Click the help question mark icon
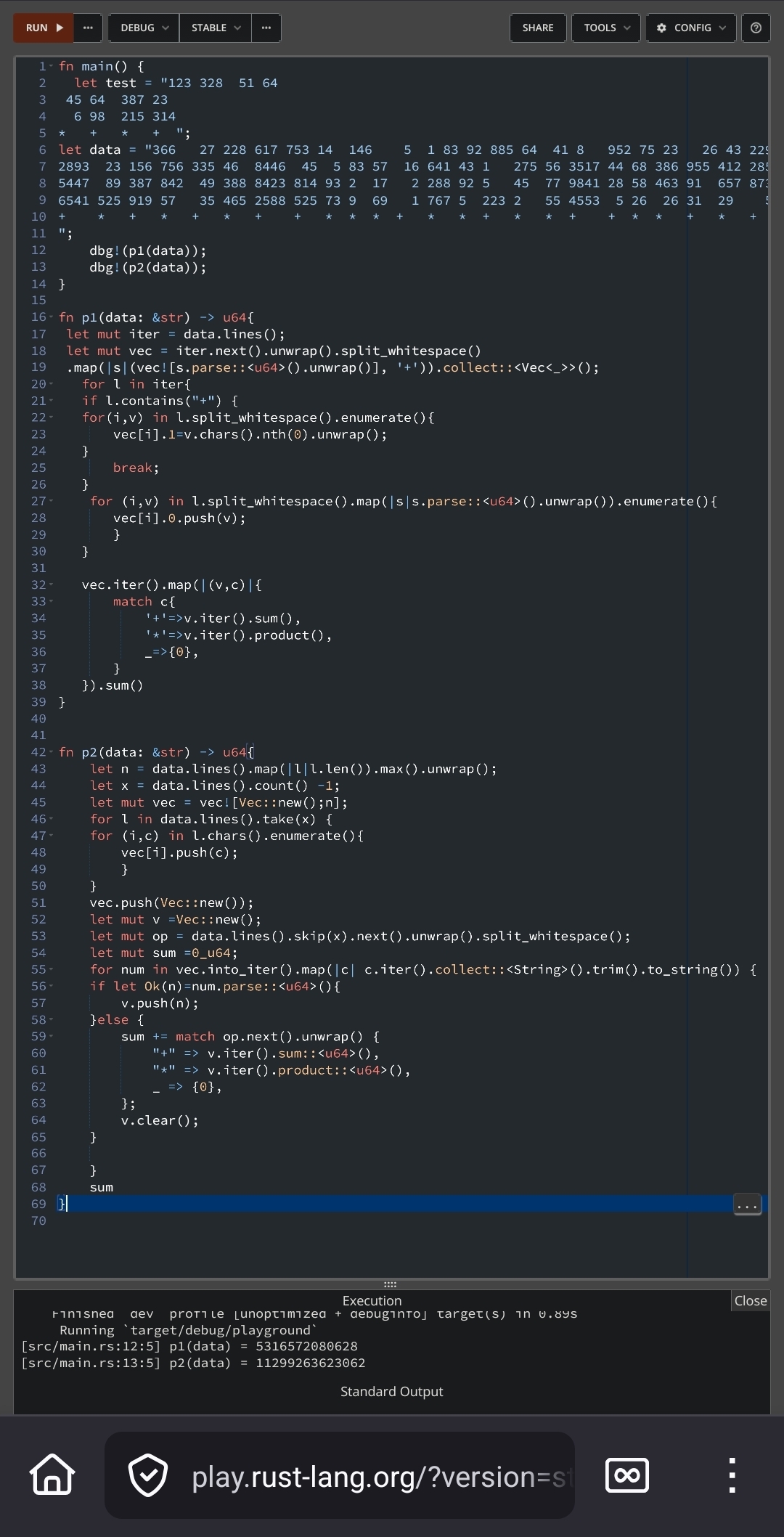Viewport: 784px width, 1537px height. tap(756, 28)
